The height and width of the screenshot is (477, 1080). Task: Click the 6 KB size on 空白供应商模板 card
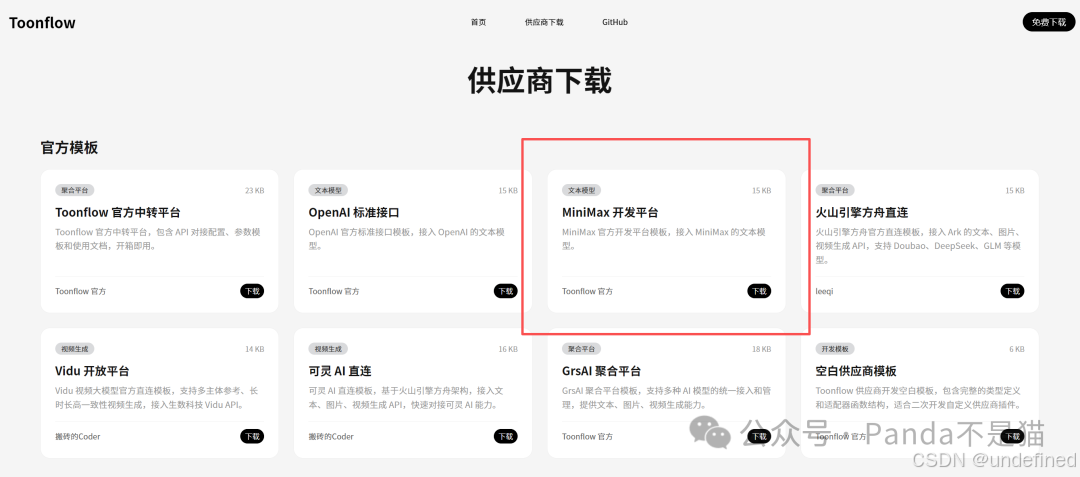coord(1017,349)
